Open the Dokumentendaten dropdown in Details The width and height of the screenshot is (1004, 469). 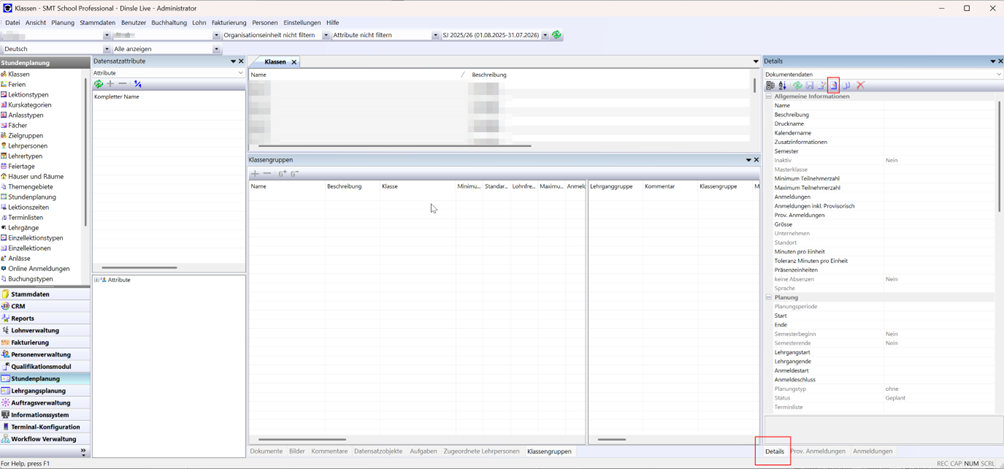997,74
